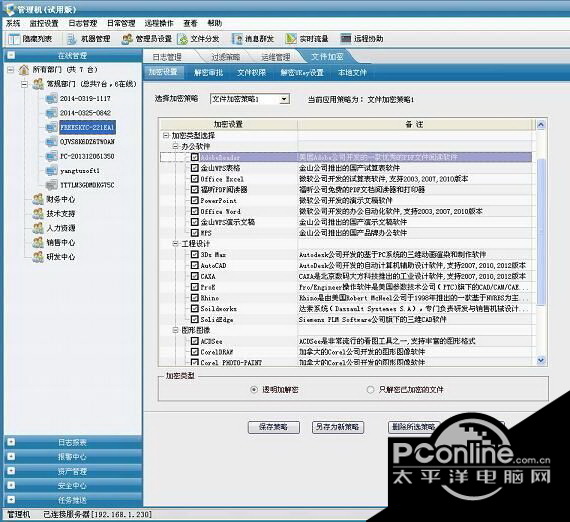Screen dimensions: 570x522
Task: Collapse the 加密类型选择 node
Action: coord(166,136)
